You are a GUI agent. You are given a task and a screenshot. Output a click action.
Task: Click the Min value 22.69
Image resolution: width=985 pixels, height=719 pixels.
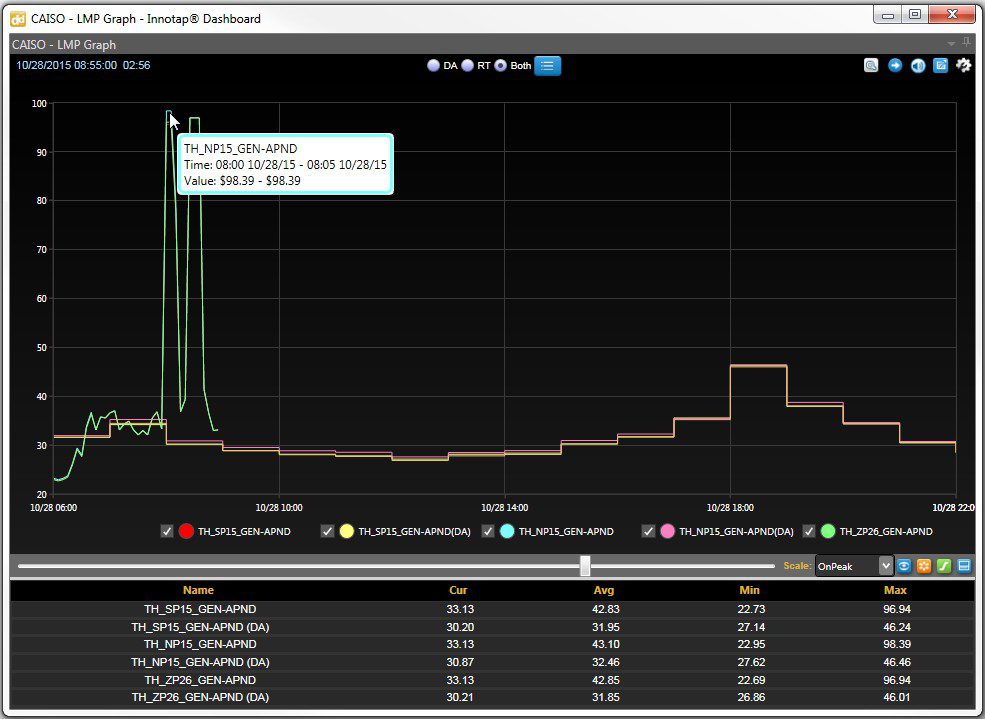(751, 680)
